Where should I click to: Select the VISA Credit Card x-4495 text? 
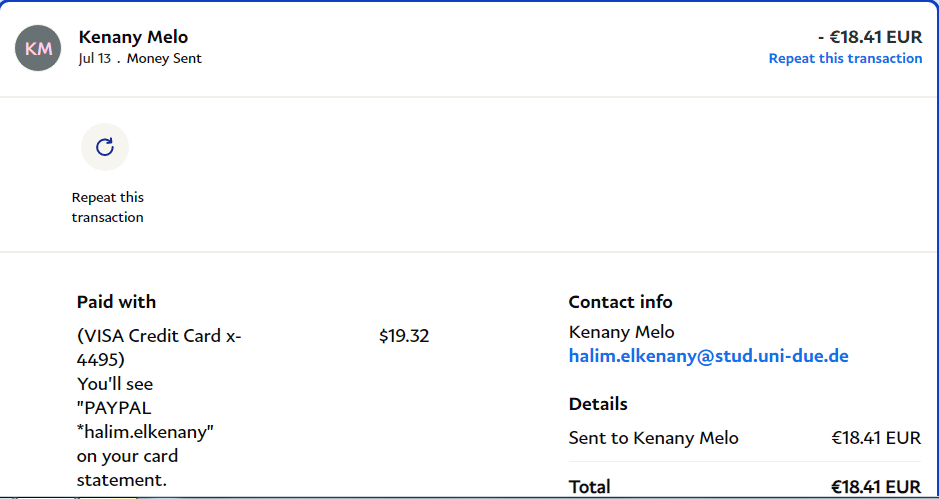159,347
